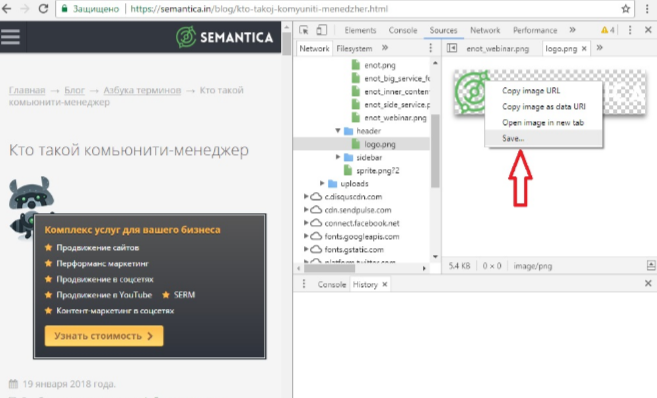This screenshot has height=398, width=657.
Task: Close the logo.png editor tab
Action: pos(584,49)
